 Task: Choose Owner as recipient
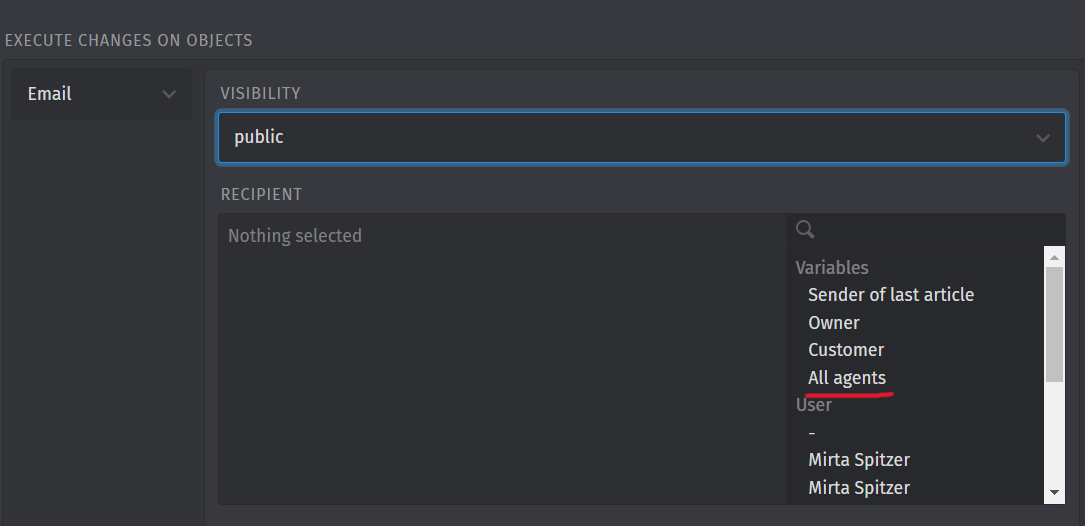(834, 323)
